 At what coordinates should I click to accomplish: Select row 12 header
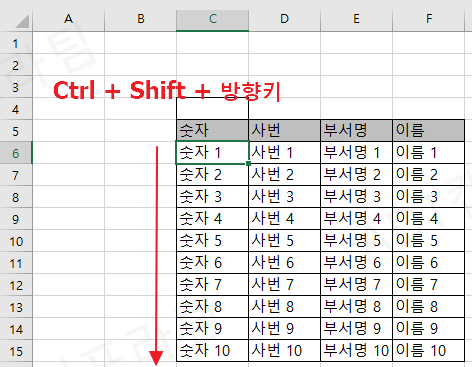tap(16, 285)
